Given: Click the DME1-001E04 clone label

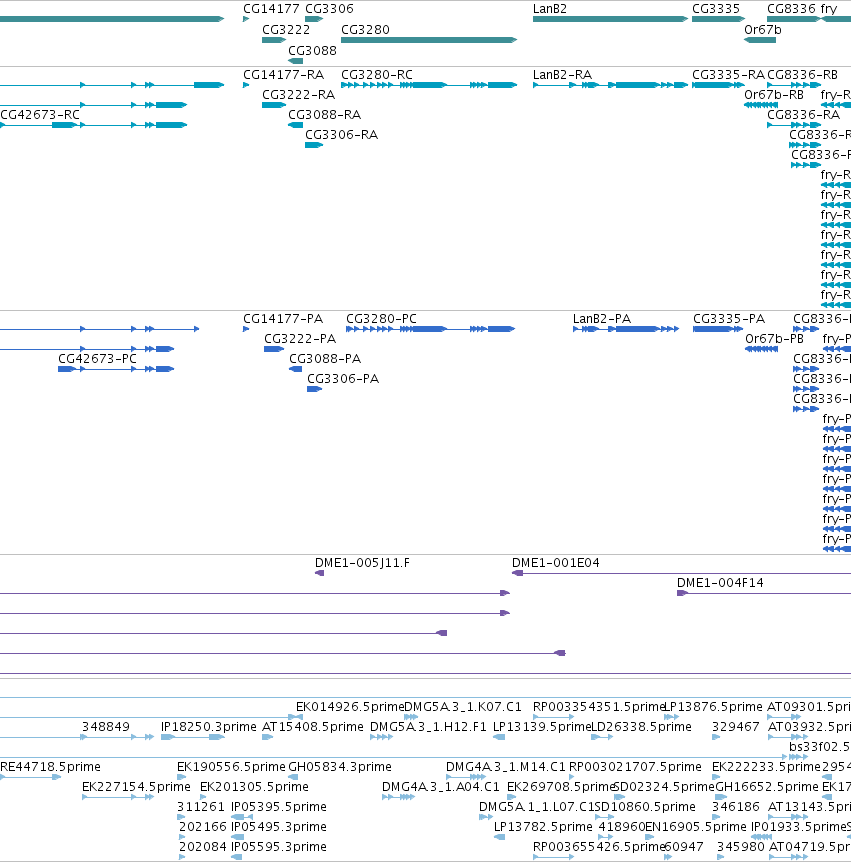Looking at the screenshot, I should tap(556, 563).
